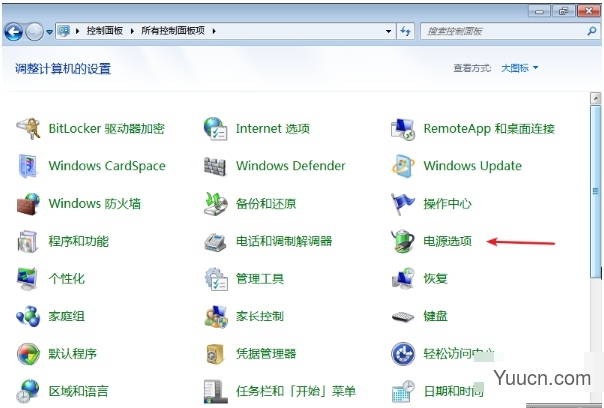Open the 凭据管理器 link
Viewport: 604px width, 408px height.
pyautogui.click(x=266, y=354)
